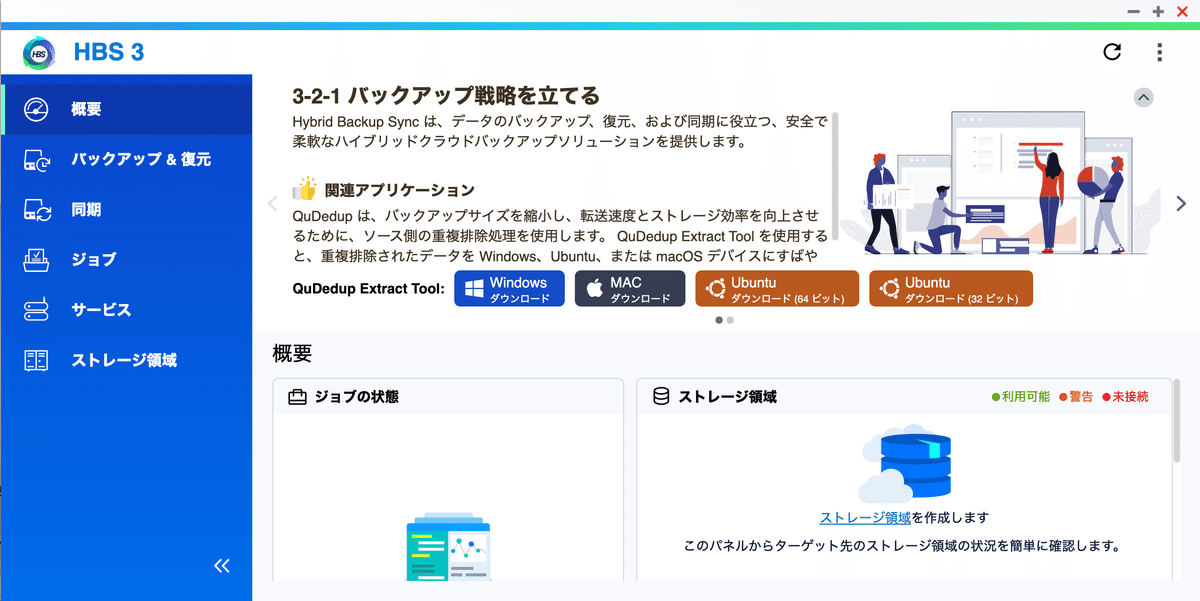Screen dimensions: 1200x601
Task: Click the QuDedup Extract Tool: label
Action: pyautogui.click(x=368, y=289)
